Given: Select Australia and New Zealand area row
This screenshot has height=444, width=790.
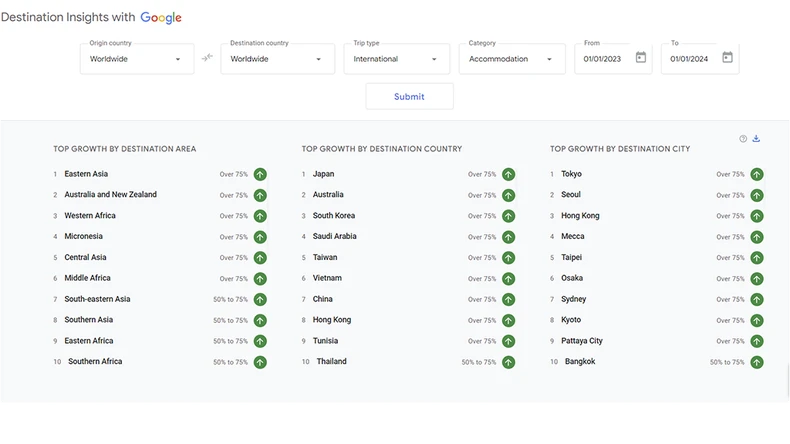Looking at the screenshot, I should pyautogui.click(x=111, y=195).
